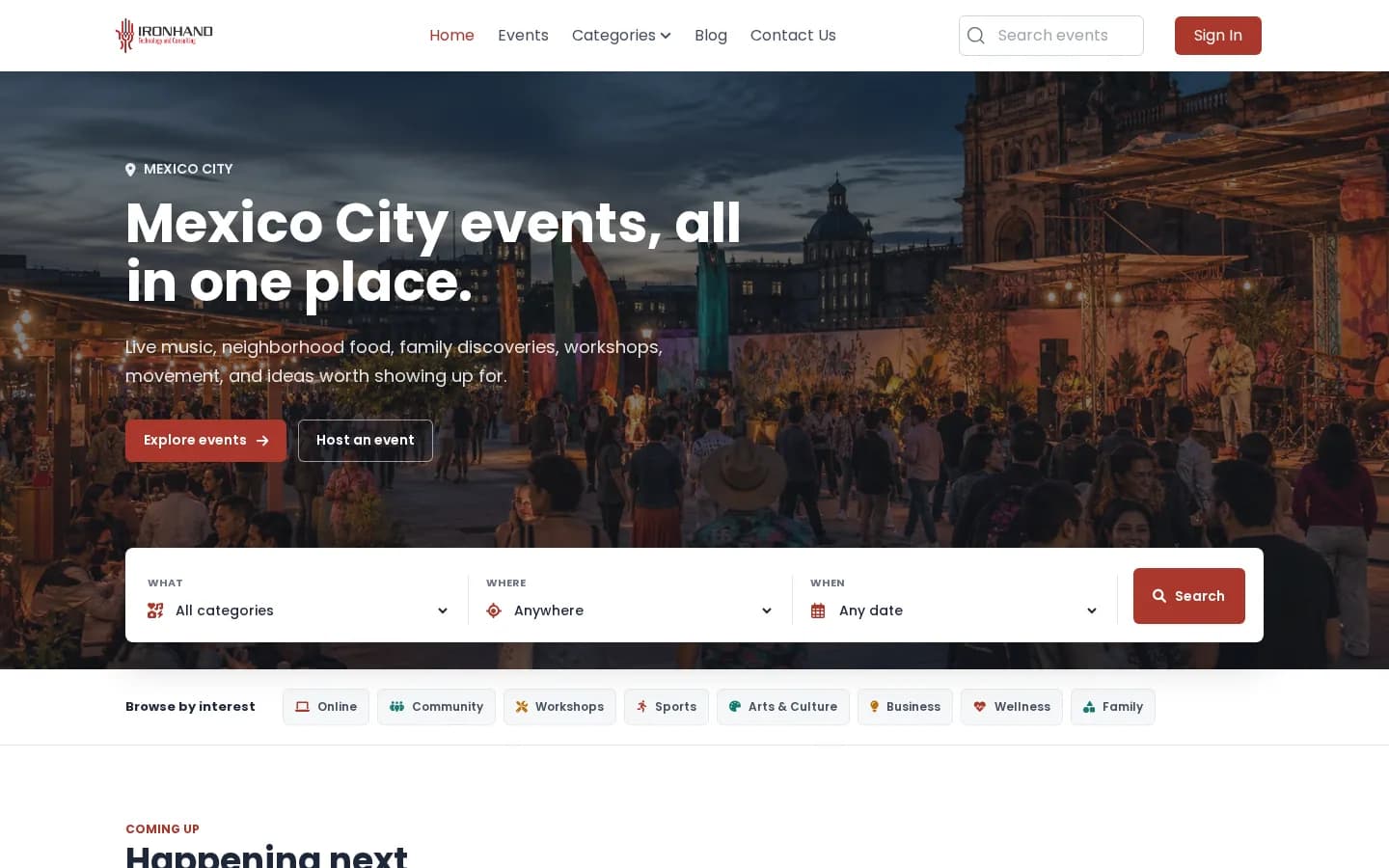The height and width of the screenshot is (868, 1389).
Task: Open the Events nav item
Action: point(523,36)
